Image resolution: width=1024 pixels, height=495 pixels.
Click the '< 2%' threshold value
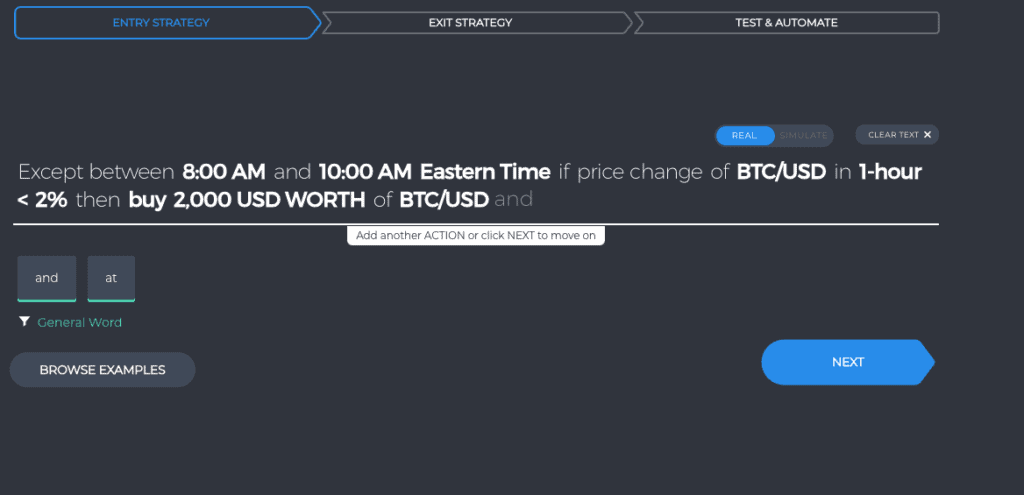pyautogui.click(x=42, y=200)
